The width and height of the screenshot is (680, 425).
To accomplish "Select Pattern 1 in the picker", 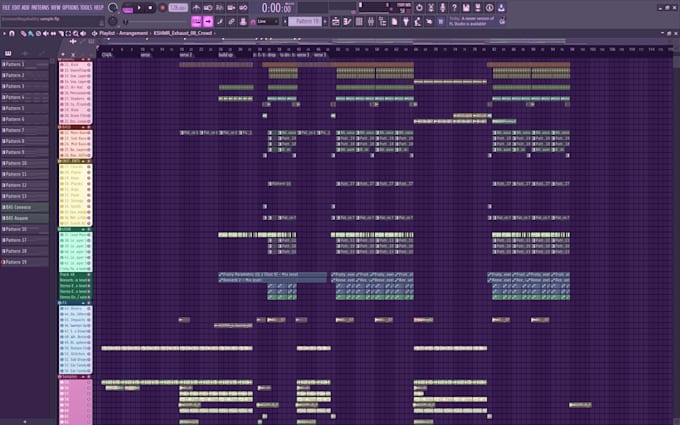I will pyautogui.click(x=25, y=64).
